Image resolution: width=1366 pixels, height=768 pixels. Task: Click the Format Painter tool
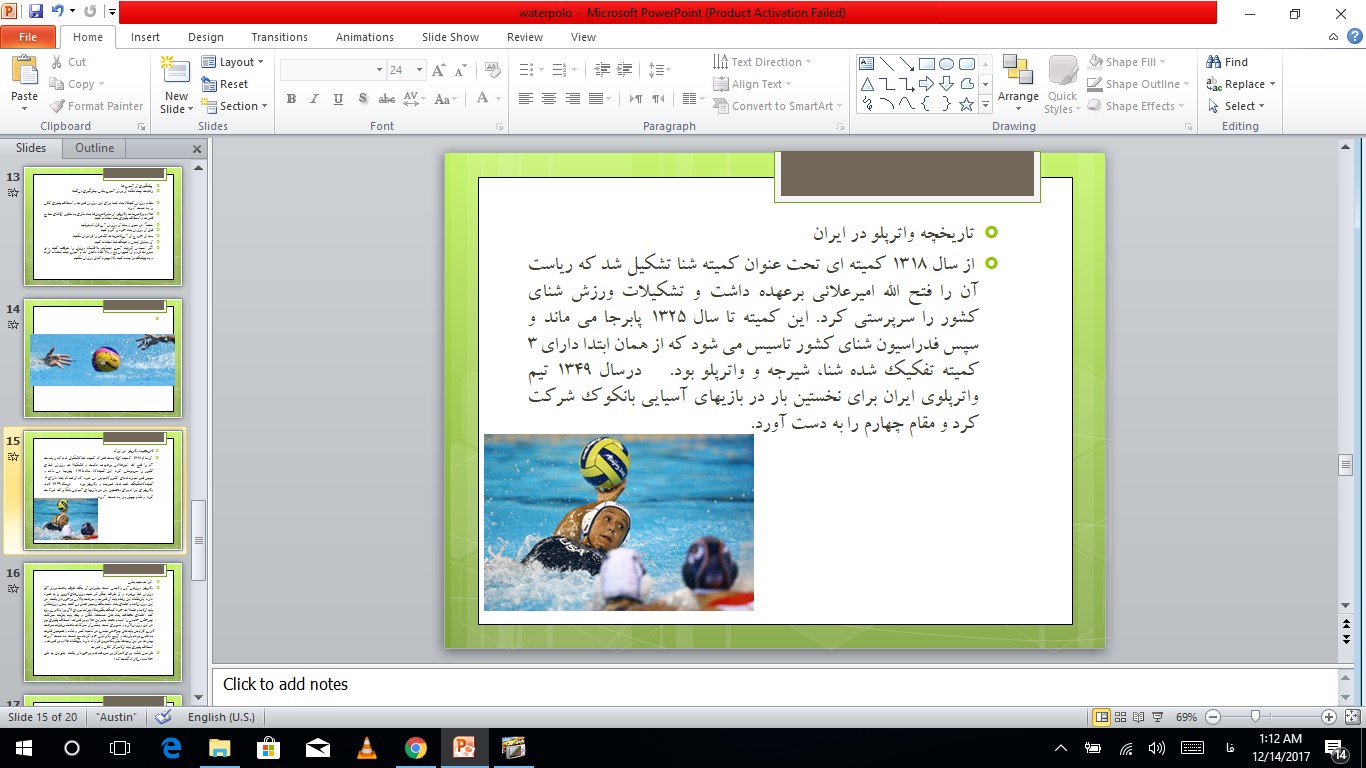tap(96, 106)
